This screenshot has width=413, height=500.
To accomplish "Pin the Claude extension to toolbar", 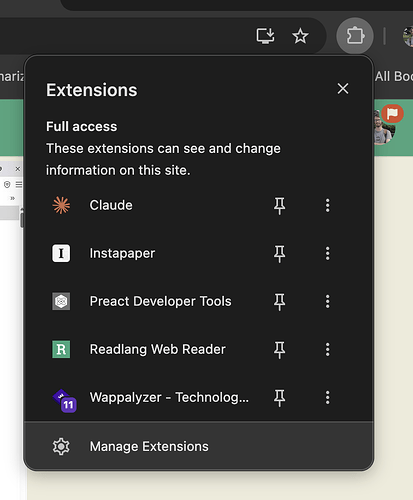I will pyautogui.click(x=279, y=206).
